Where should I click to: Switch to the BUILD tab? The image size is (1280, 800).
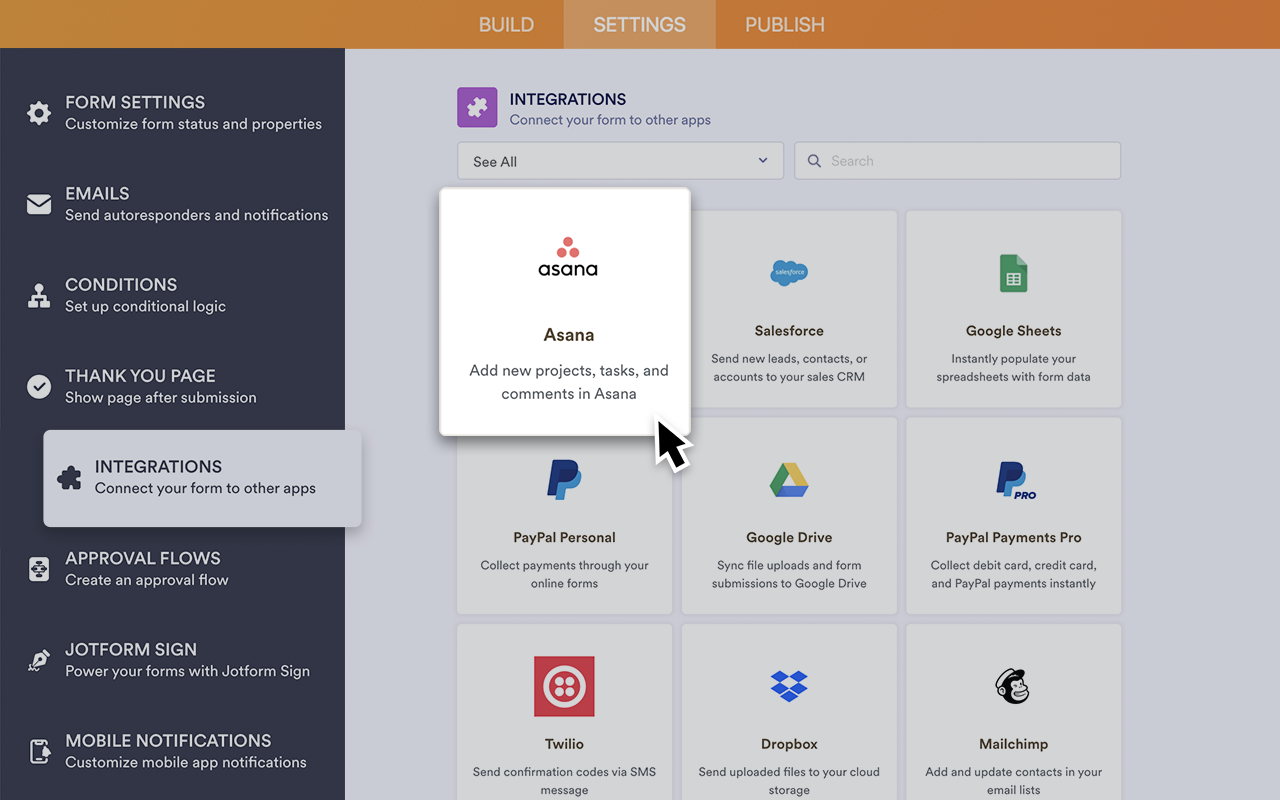pyautogui.click(x=506, y=24)
